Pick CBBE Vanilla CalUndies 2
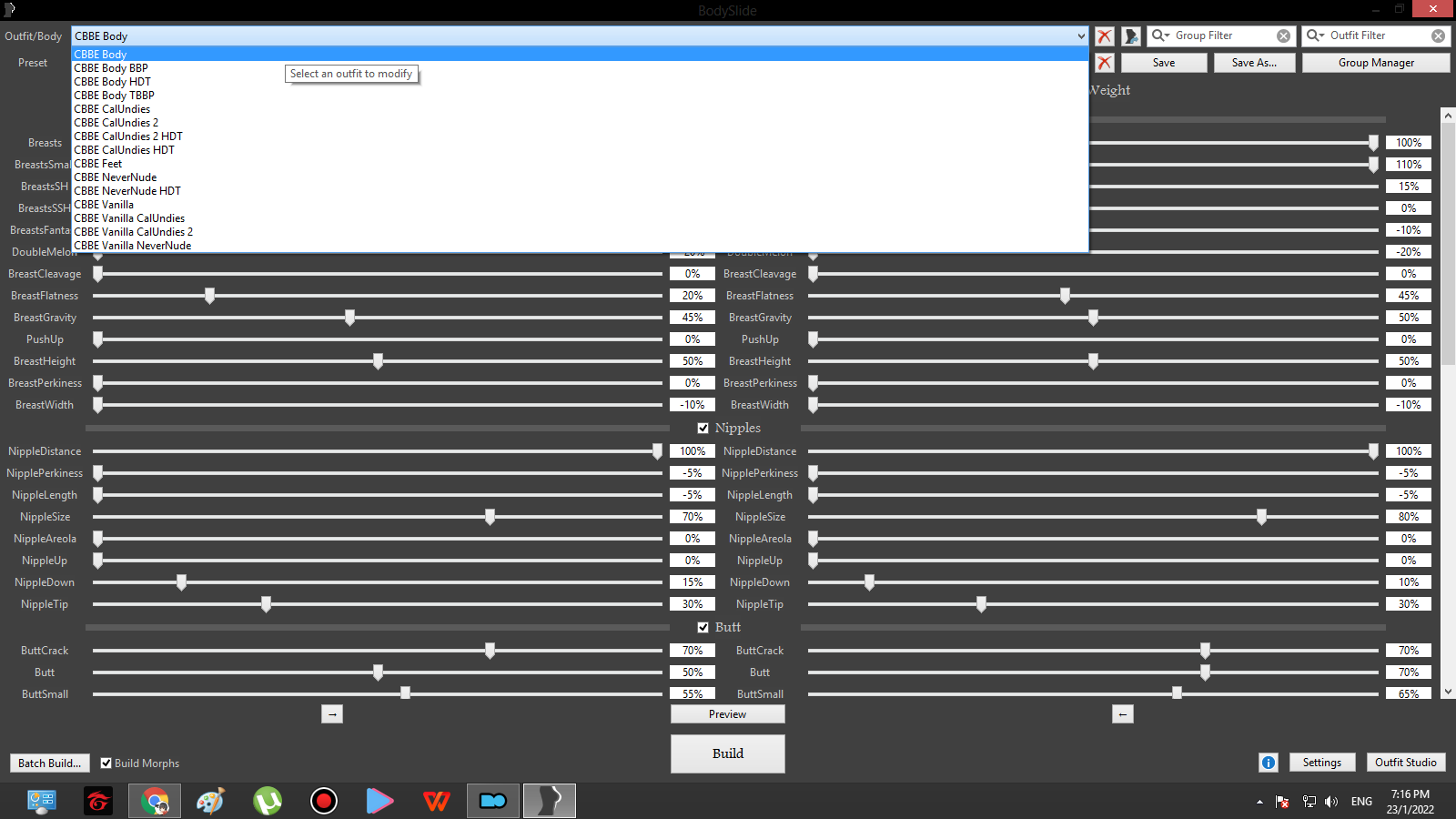The width and height of the screenshot is (1456, 819). 580,232
